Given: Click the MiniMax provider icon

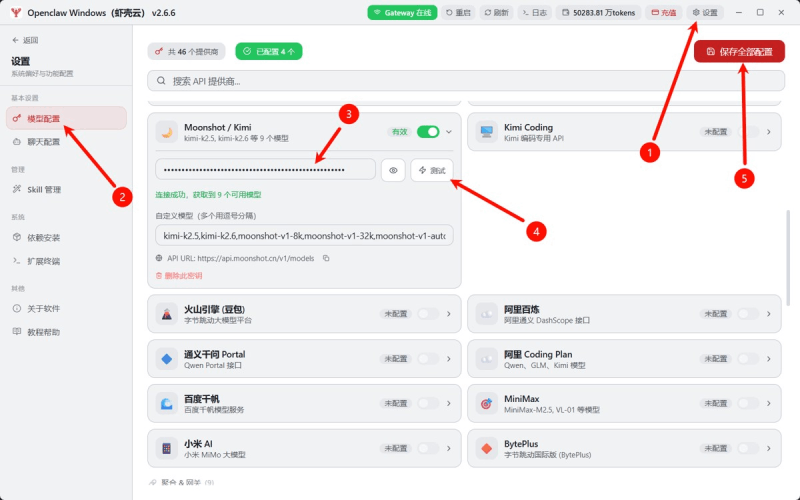Looking at the screenshot, I should [x=486, y=404].
